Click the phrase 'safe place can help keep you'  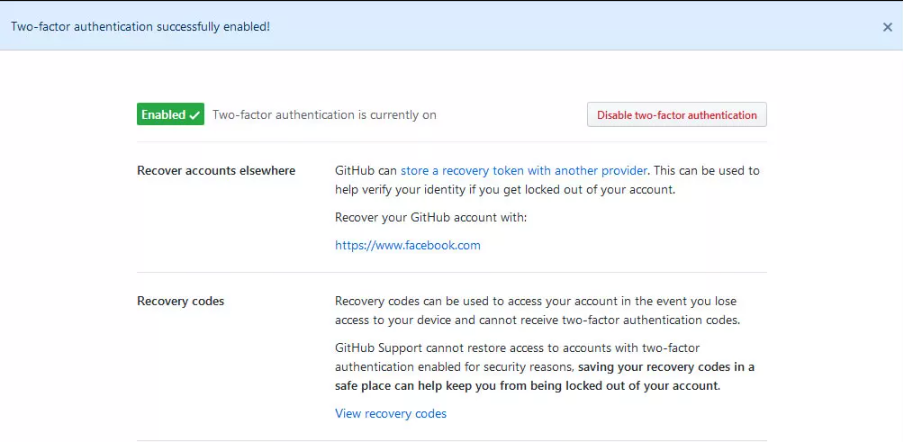point(415,386)
